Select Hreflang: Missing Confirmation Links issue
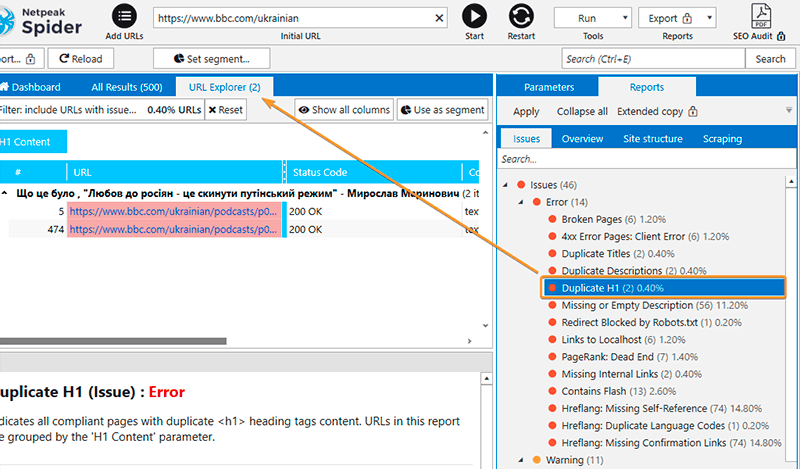The height and width of the screenshot is (469, 800). coord(664,442)
